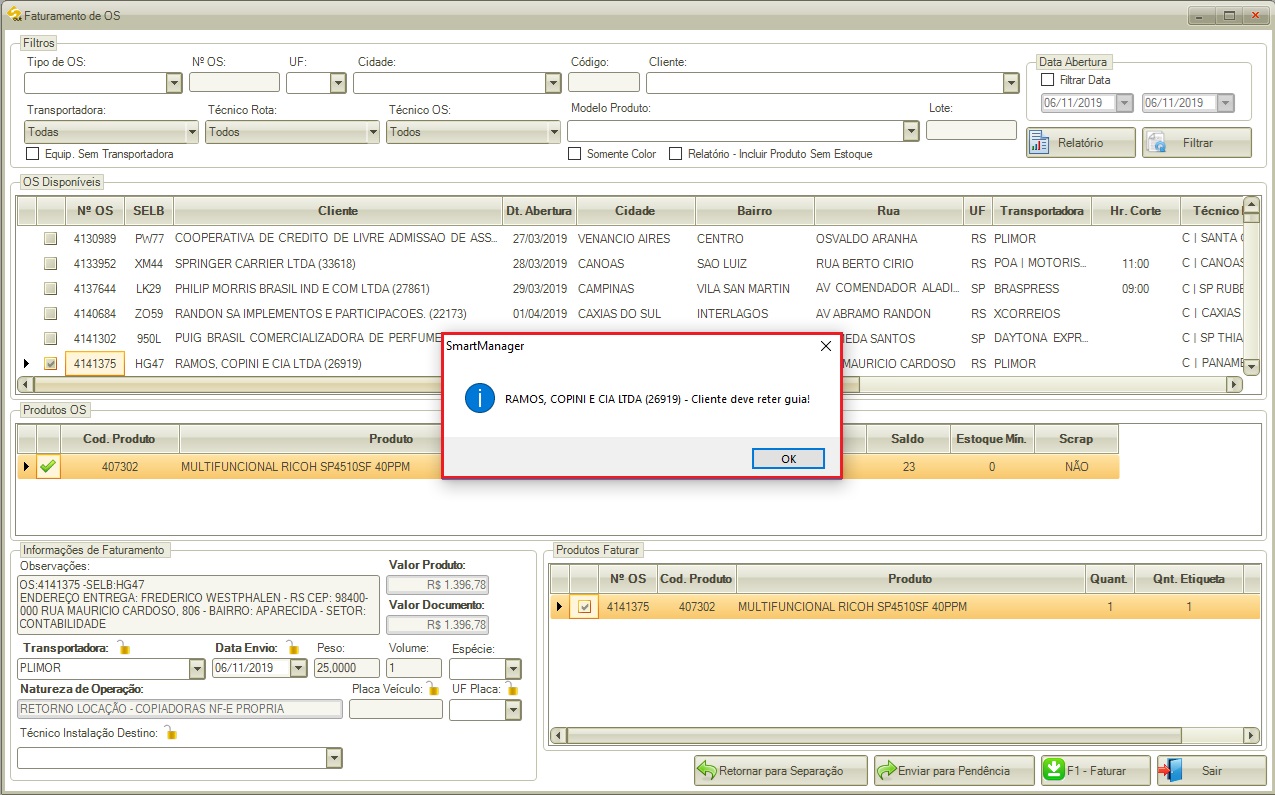Open the Modelo Produto dropdown

coord(911,131)
